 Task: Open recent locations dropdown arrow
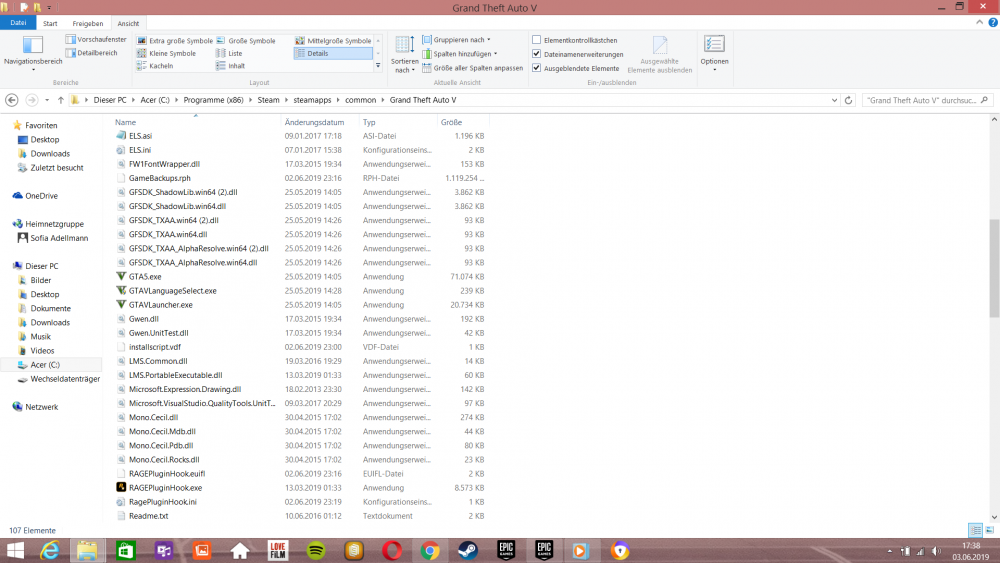coord(47,100)
